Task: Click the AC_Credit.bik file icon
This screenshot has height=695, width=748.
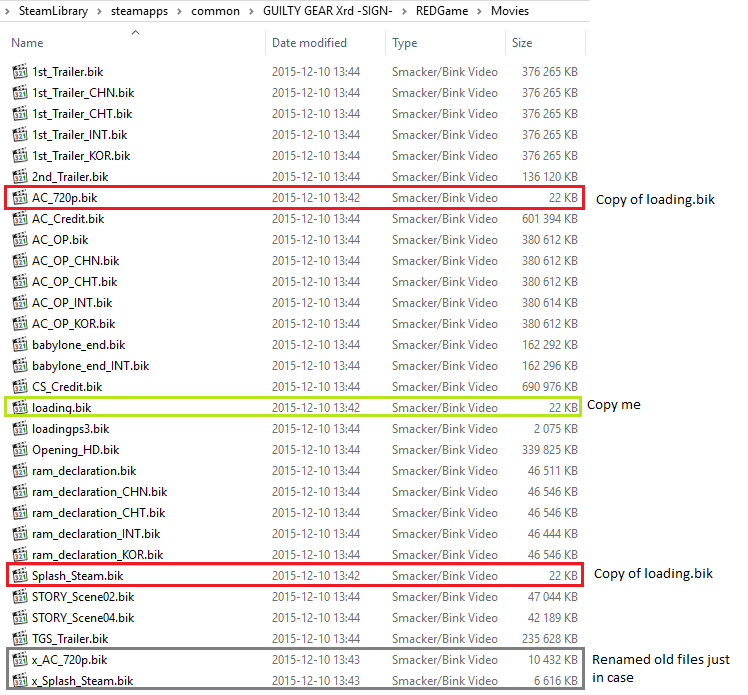Action: (x=20, y=218)
